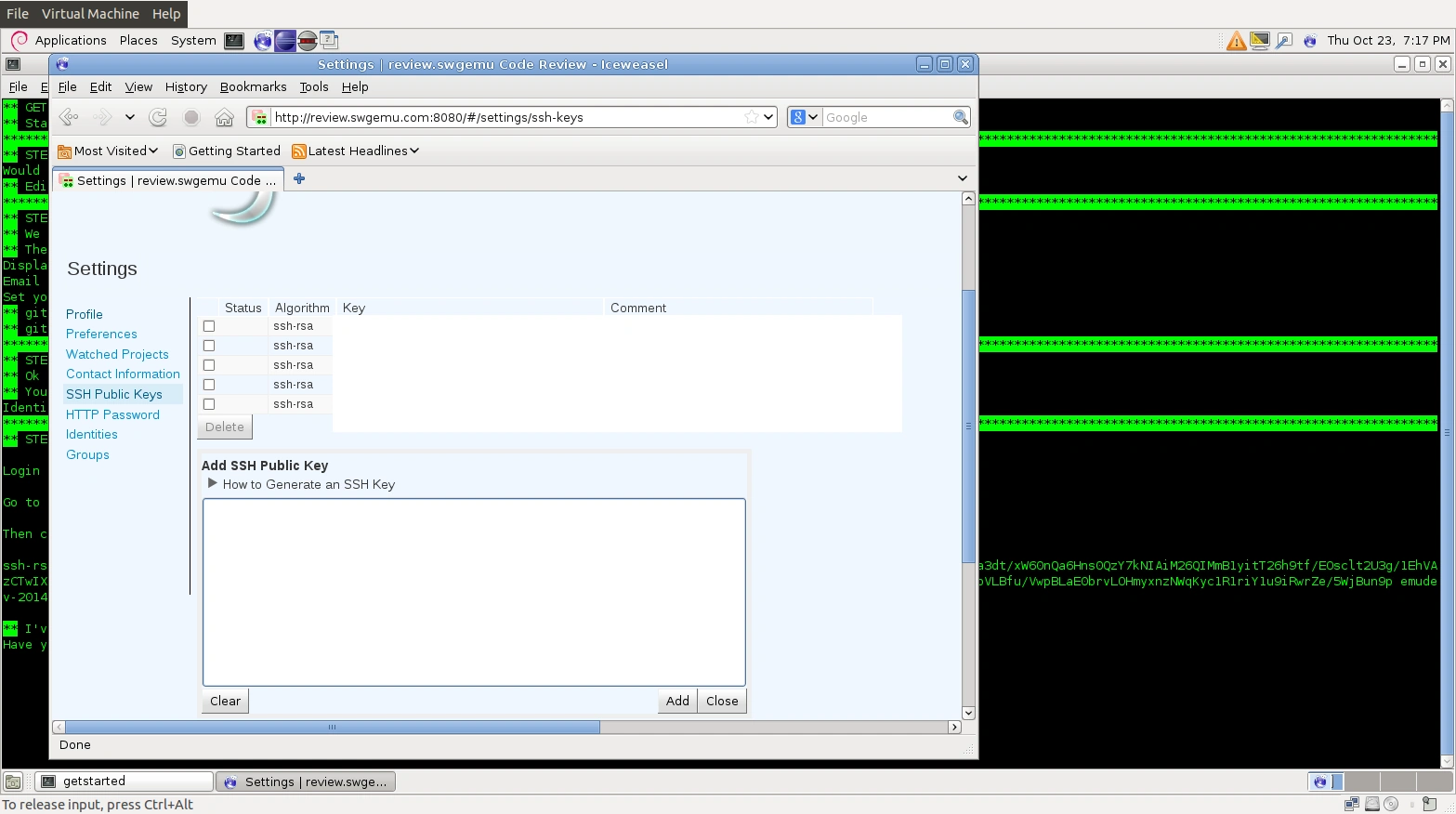
Task: Click the Add button for SSH key
Action: pos(677,702)
